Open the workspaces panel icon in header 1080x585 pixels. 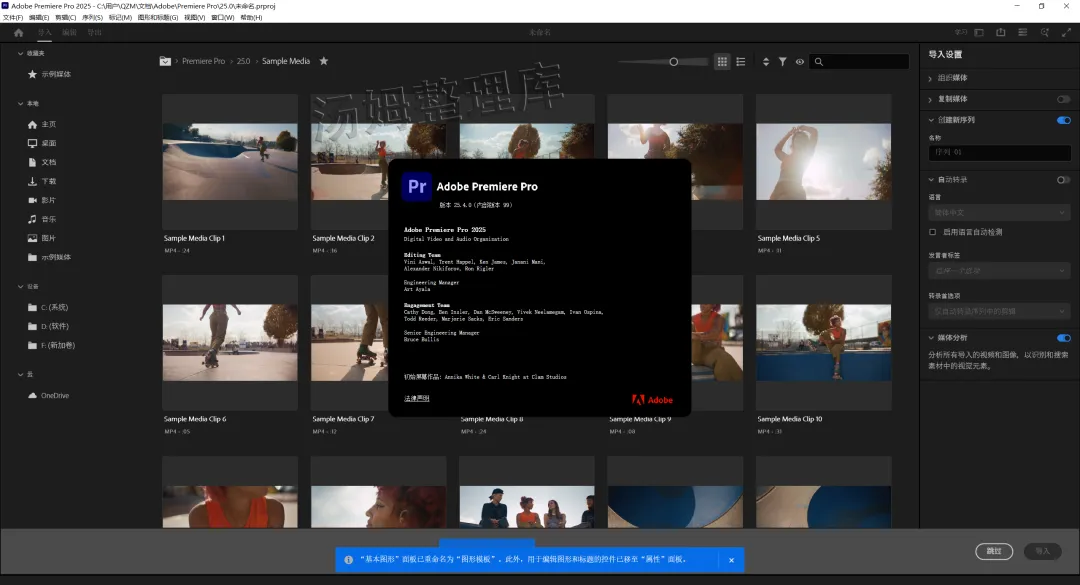[979, 32]
